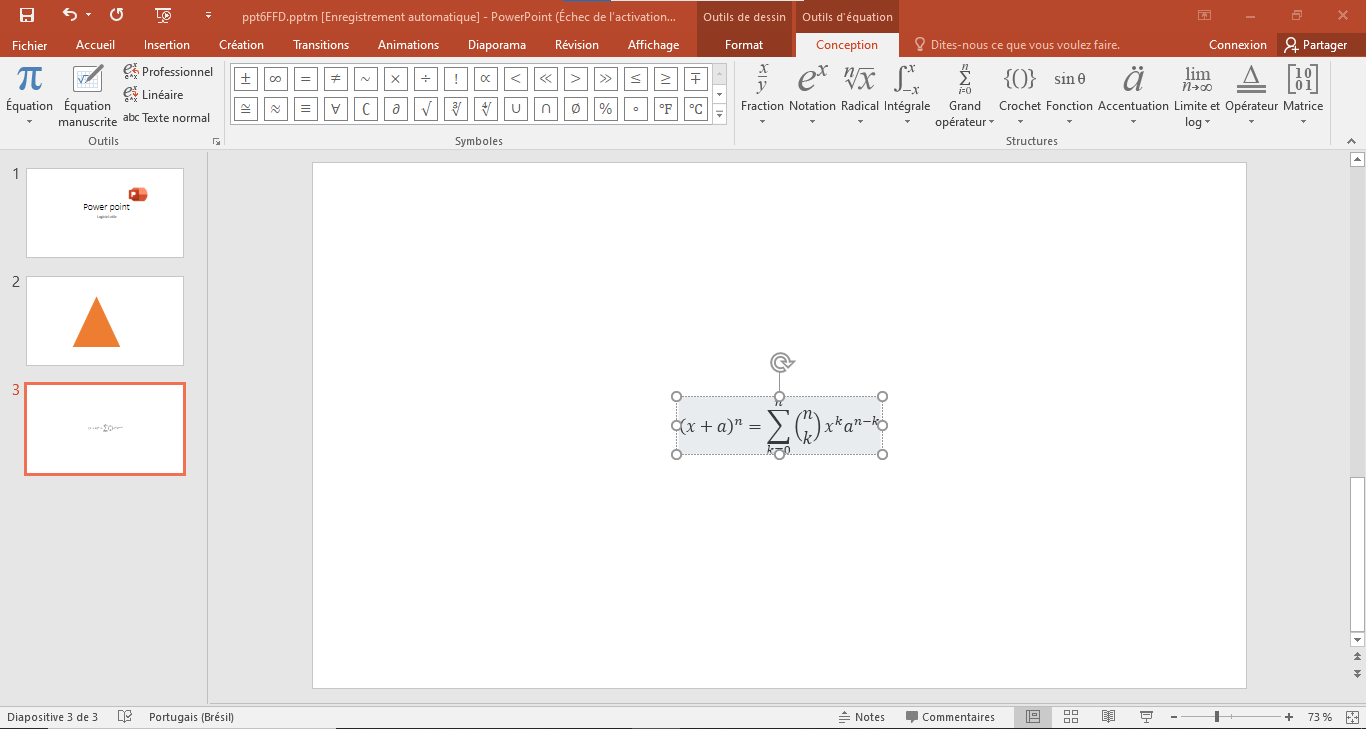1366x729 pixels.
Task: Toggle the Notes pane
Action: pyautogui.click(x=862, y=717)
